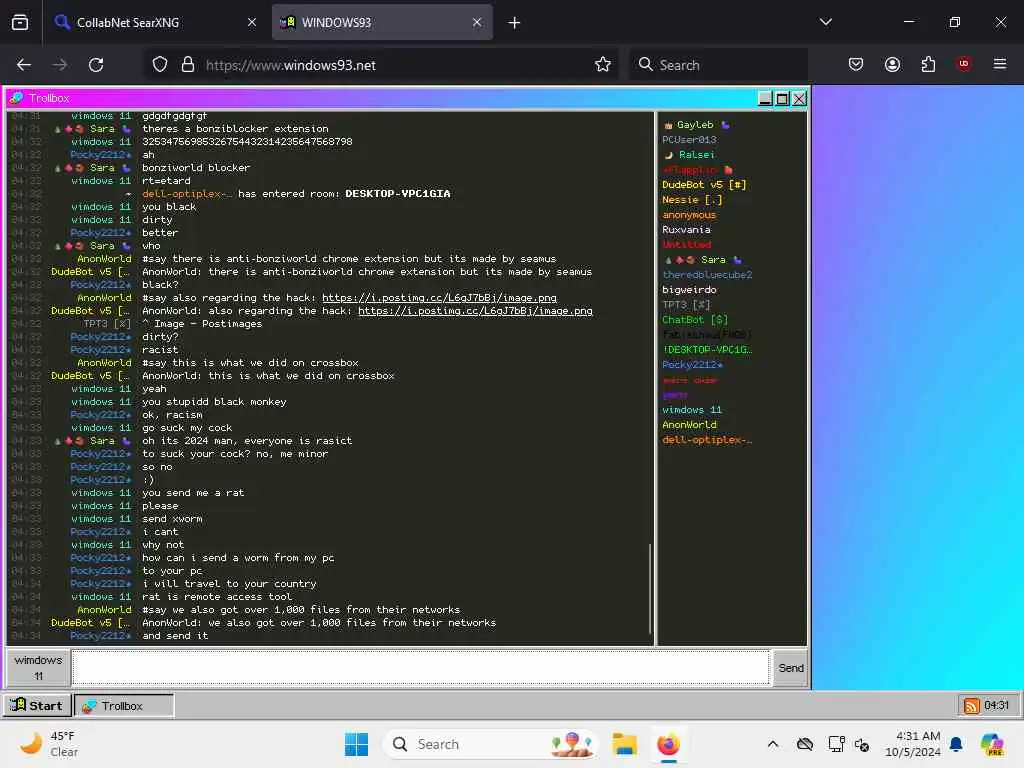Click the Windows93 clock 04:31
This screenshot has width=1024, height=768.
(997, 705)
